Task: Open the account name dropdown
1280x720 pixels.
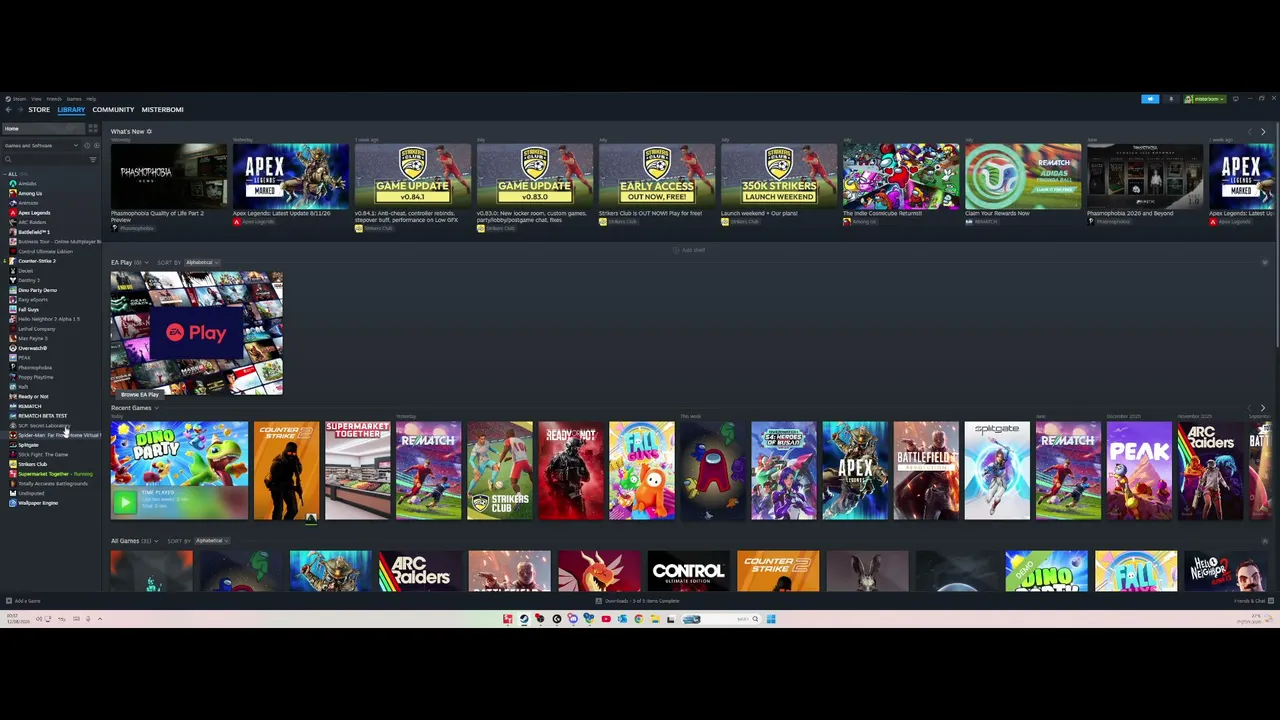Action: (1205, 99)
